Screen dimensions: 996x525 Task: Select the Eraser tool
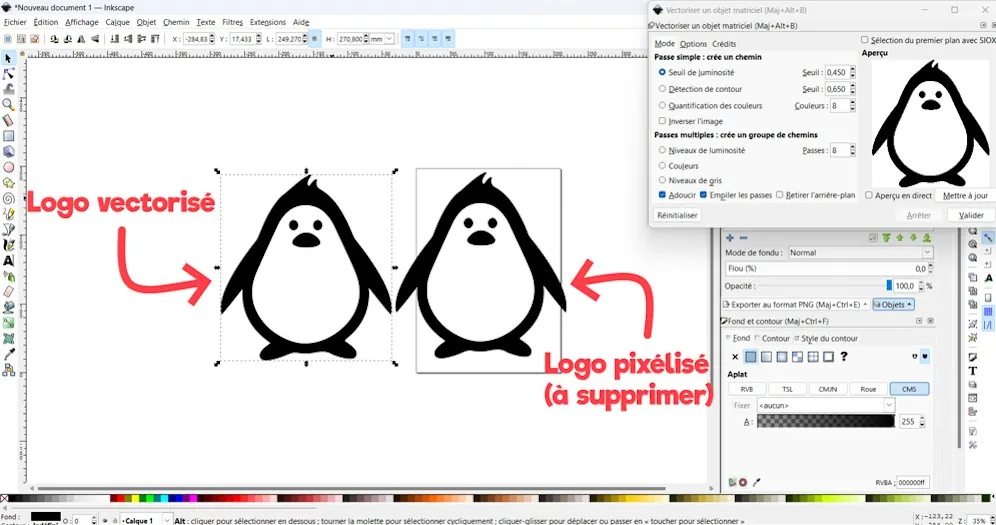(x=8, y=292)
